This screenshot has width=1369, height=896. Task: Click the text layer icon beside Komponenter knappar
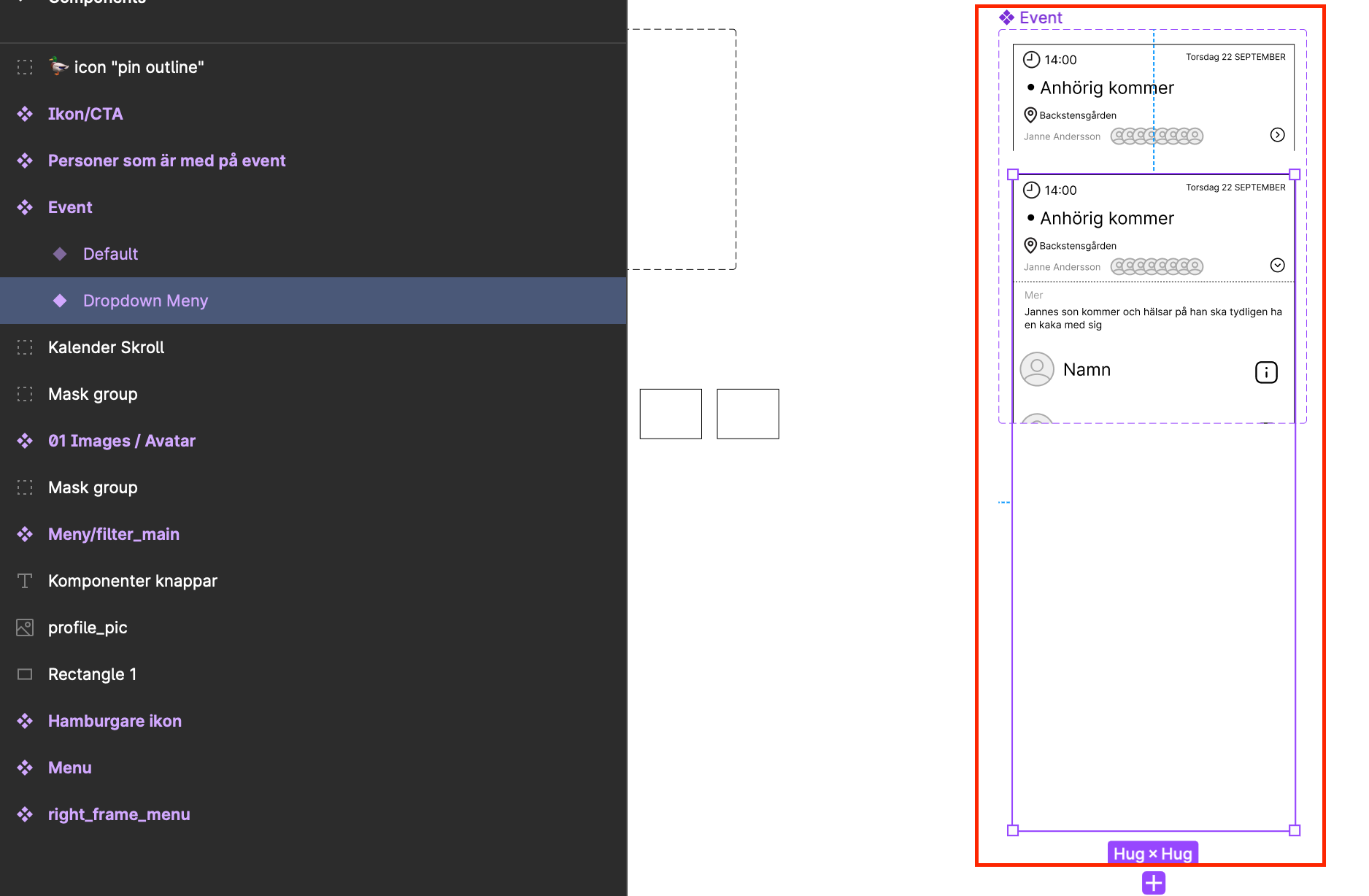coord(25,581)
